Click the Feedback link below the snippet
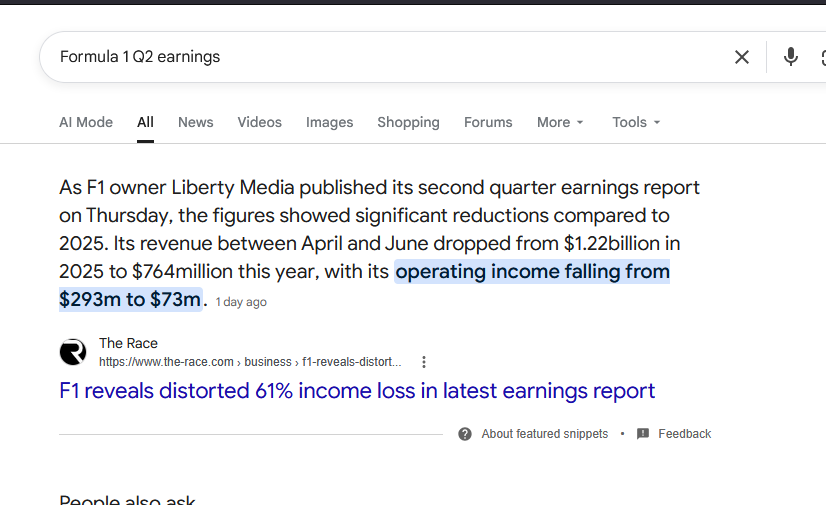 coord(684,434)
